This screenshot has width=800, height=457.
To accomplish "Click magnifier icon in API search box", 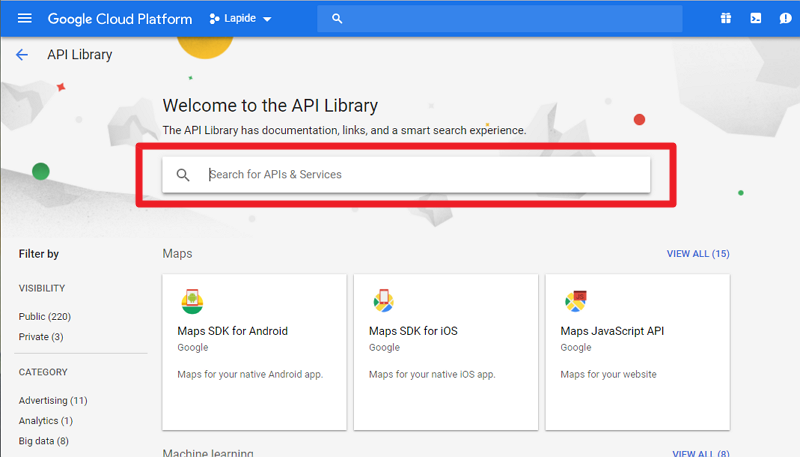I will point(183,175).
